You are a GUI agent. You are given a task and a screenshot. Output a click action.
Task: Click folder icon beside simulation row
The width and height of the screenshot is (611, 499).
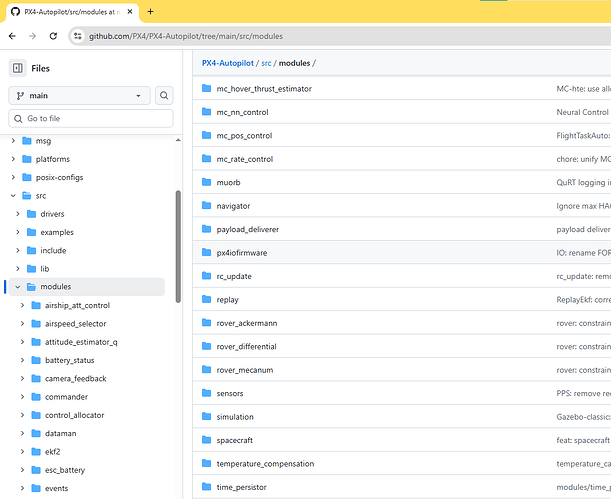click(x=206, y=416)
